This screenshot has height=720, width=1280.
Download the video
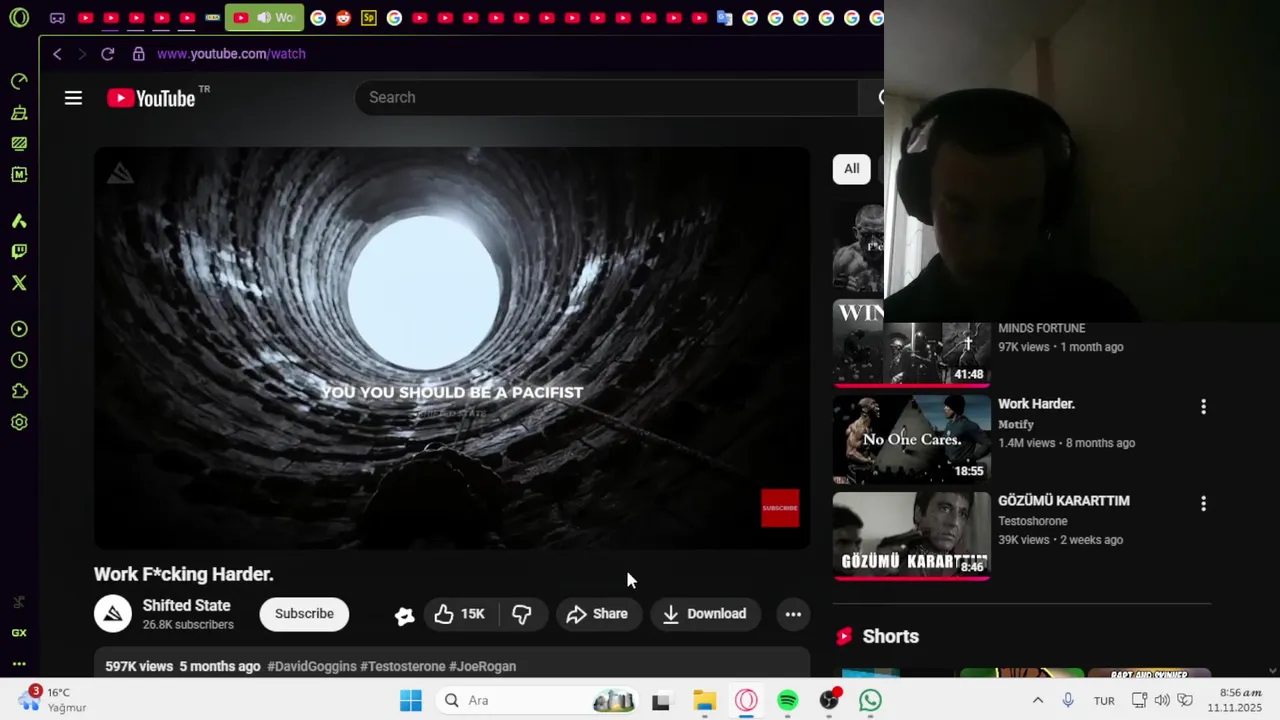coord(705,614)
